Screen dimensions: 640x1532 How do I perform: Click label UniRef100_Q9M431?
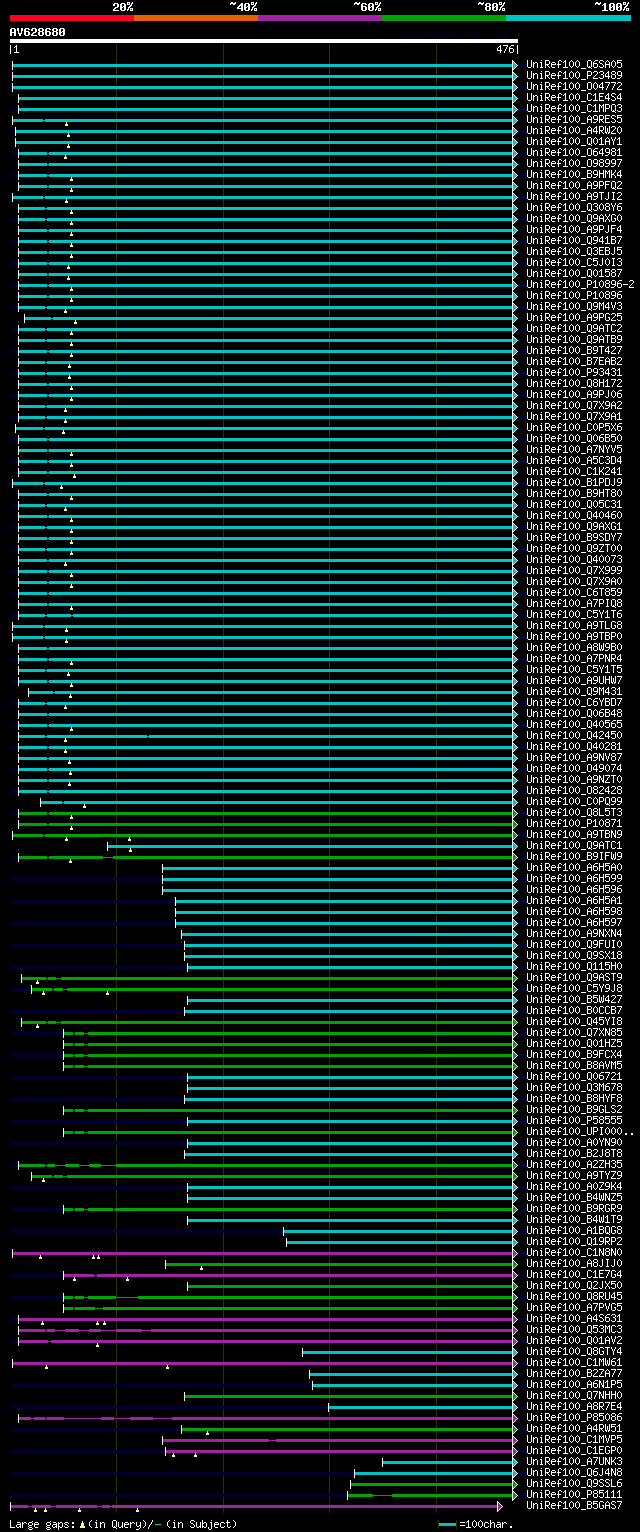pyautogui.click(x=574, y=691)
